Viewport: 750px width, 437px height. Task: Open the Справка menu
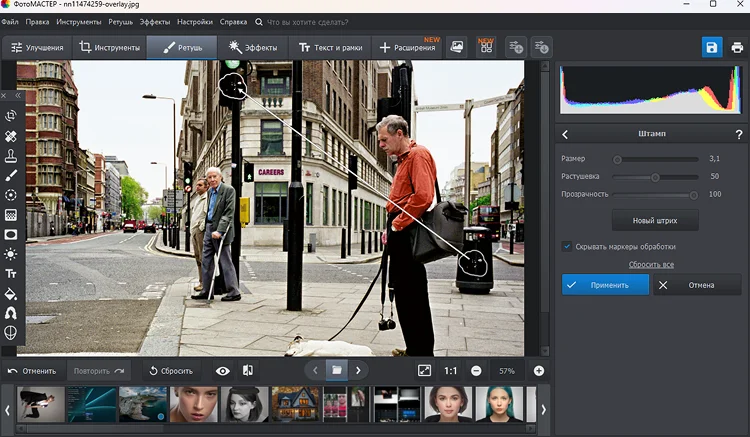click(x=233, y=22)
